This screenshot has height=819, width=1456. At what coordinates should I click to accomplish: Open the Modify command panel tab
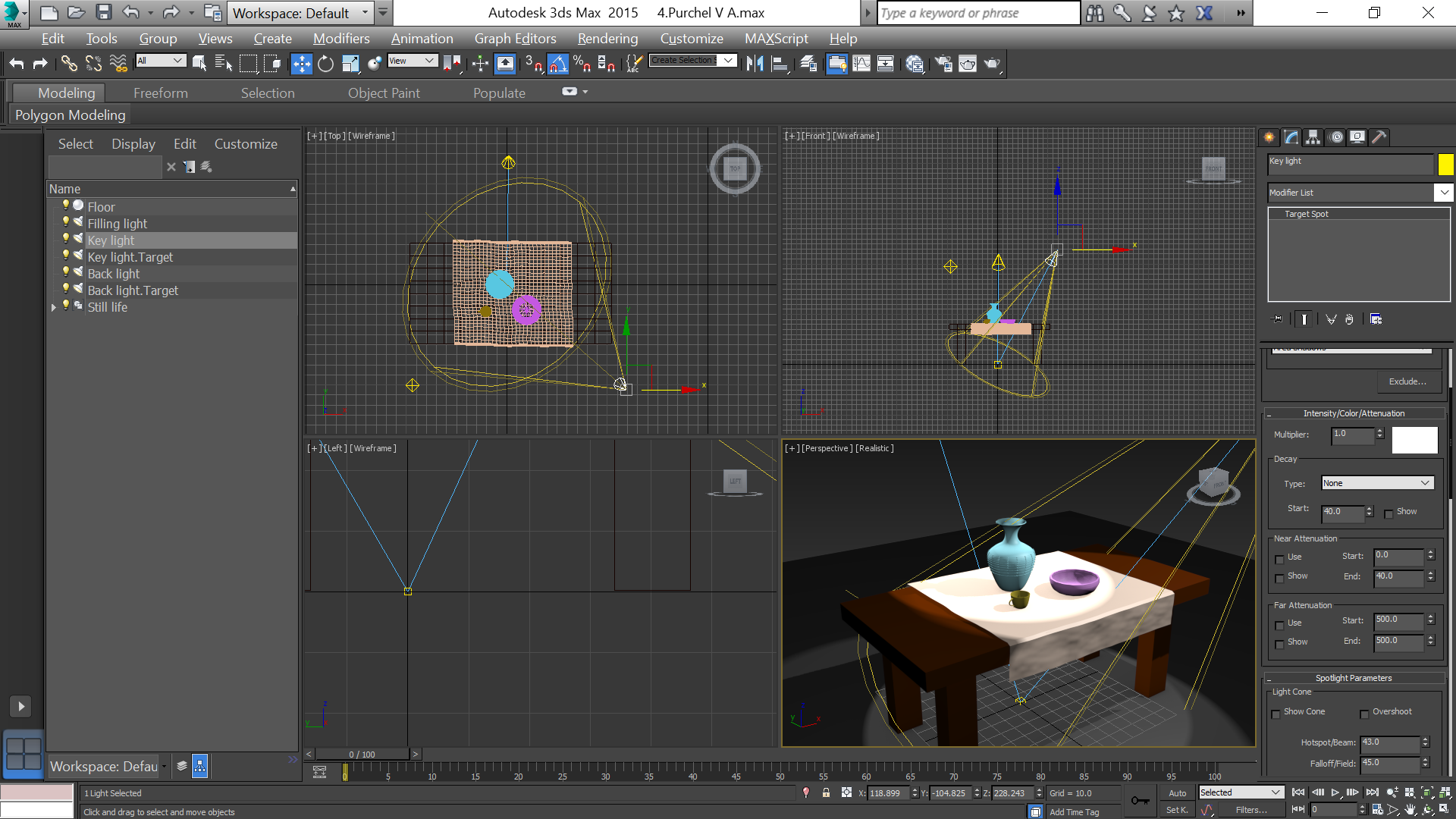coord(1291,137)
